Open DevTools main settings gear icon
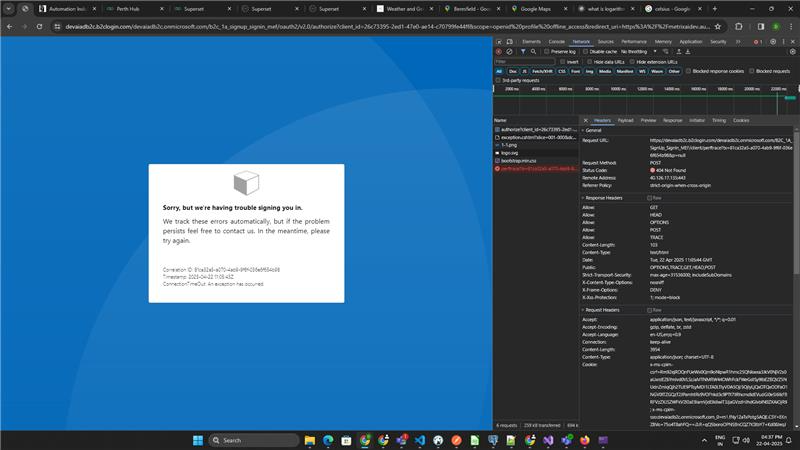This screenshot has height=450, width=800. tap(773, 42)
